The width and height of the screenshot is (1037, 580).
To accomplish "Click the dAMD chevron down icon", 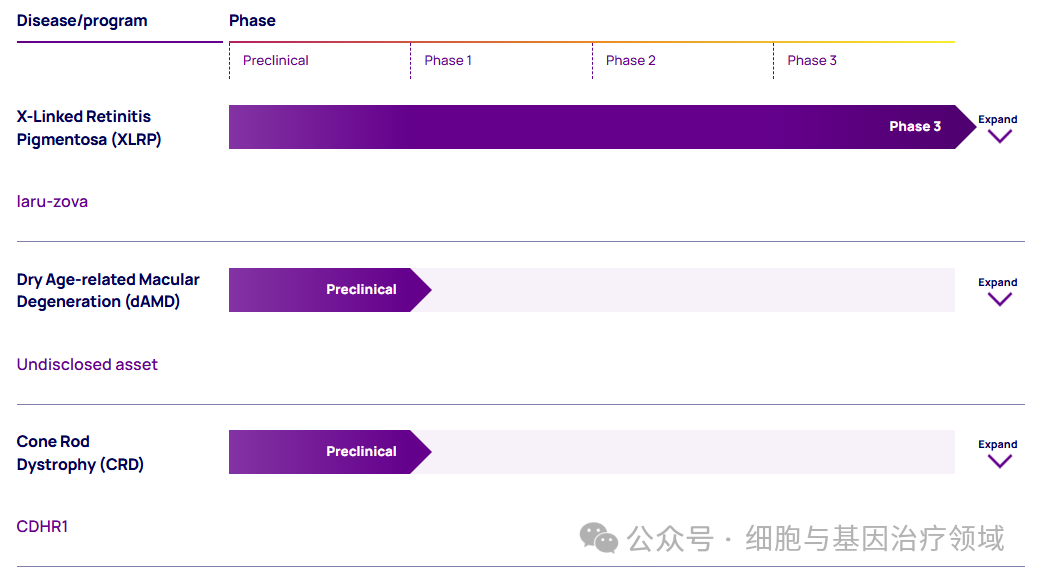I will [x=999, y=299].
